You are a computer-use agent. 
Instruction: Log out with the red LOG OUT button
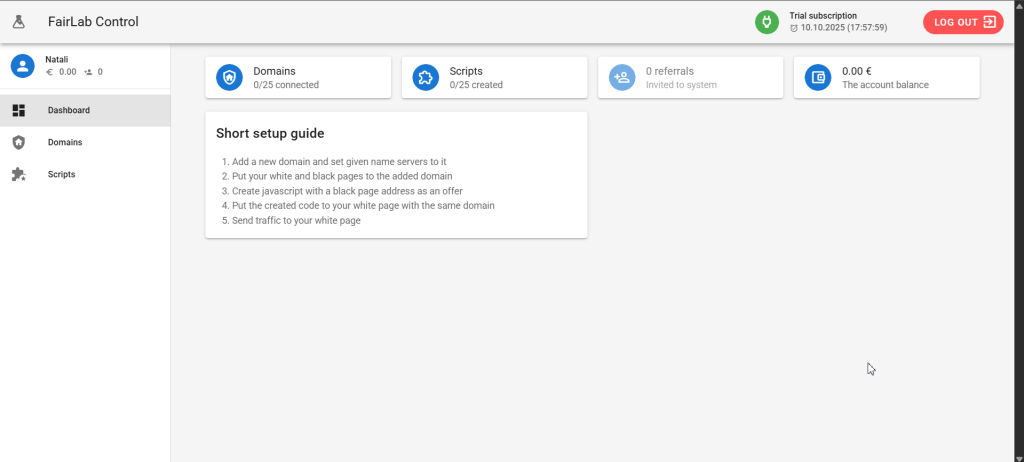coord(963,22)
